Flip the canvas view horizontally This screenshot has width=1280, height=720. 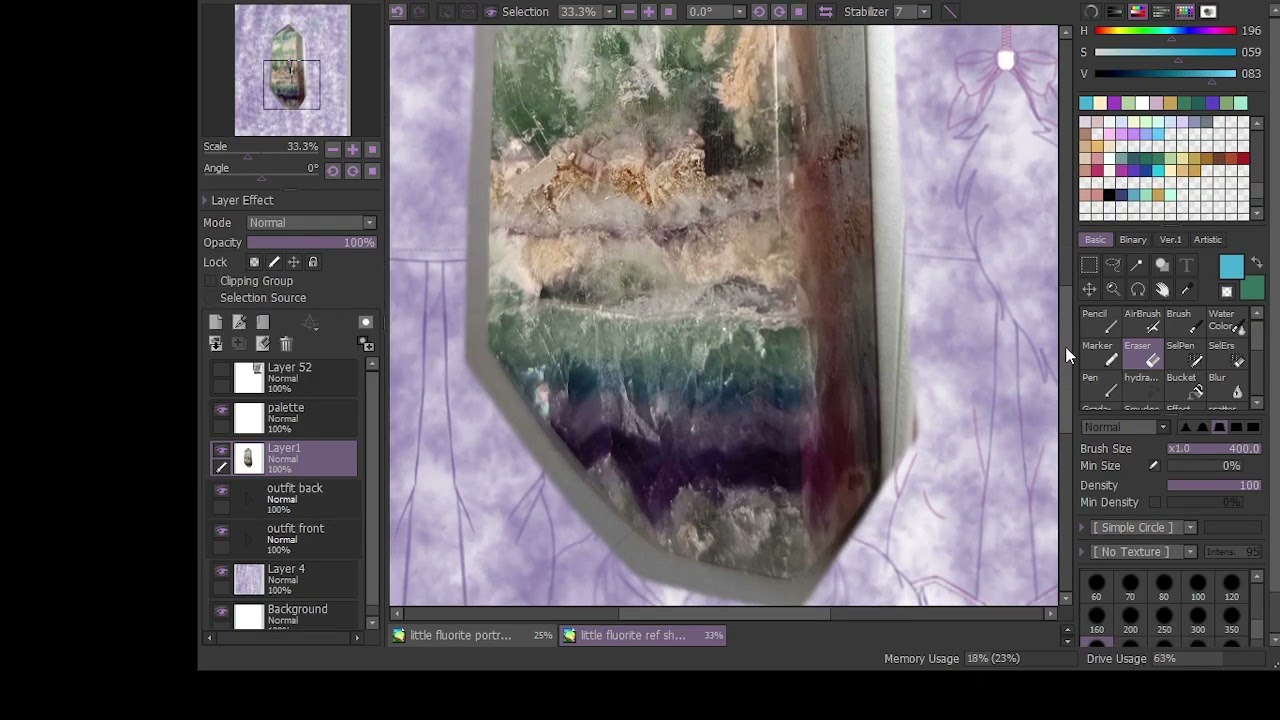826,12
